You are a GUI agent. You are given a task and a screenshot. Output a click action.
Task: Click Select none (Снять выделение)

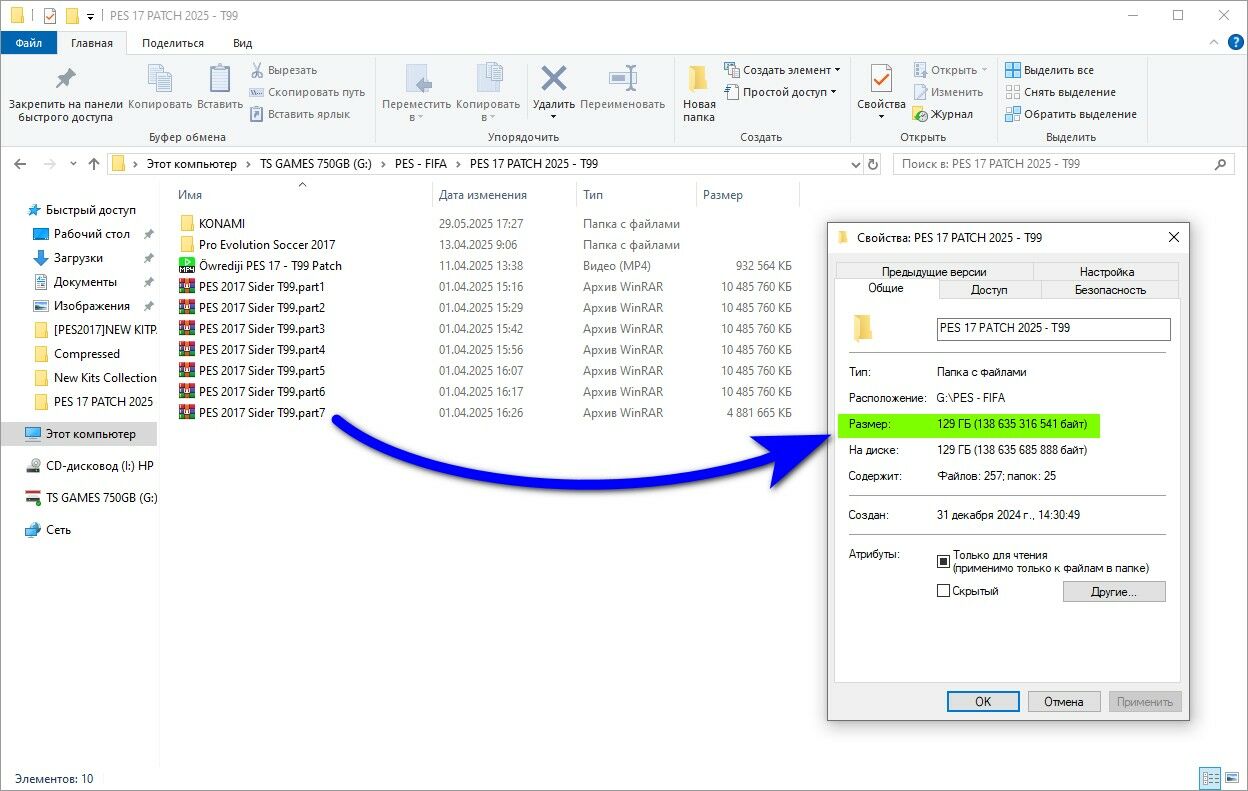(1060, 92)
